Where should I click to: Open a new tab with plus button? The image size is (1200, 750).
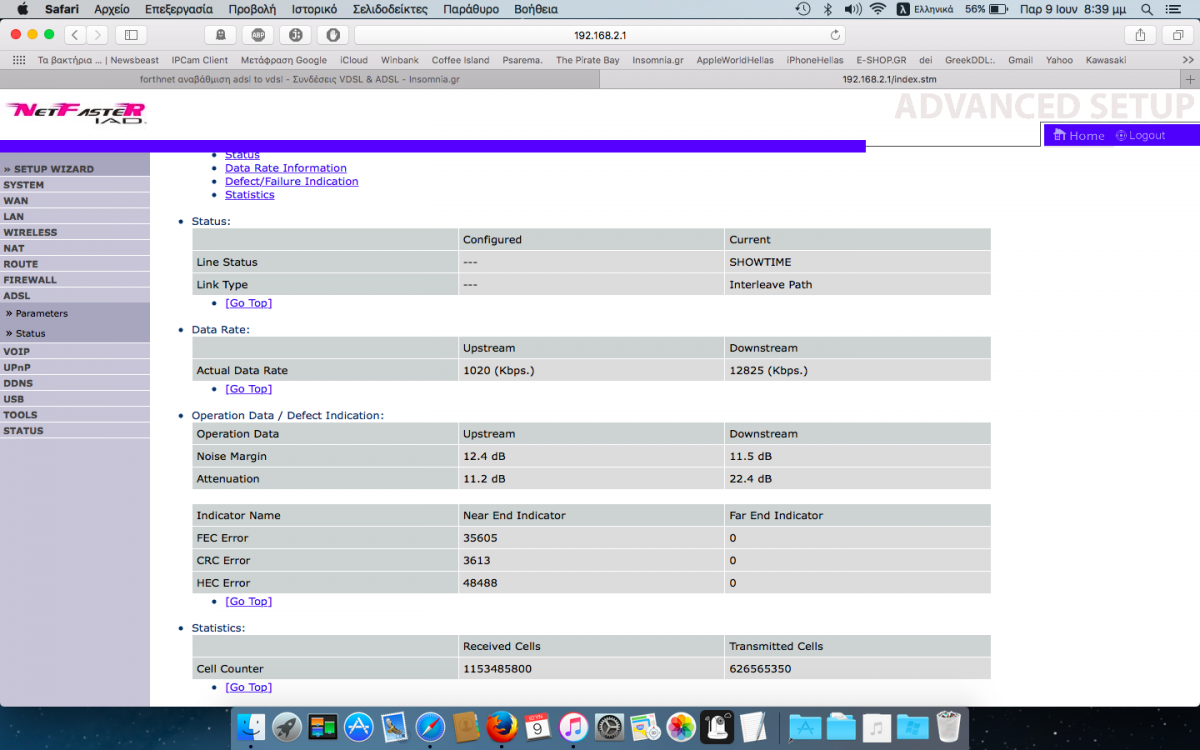1190,79
